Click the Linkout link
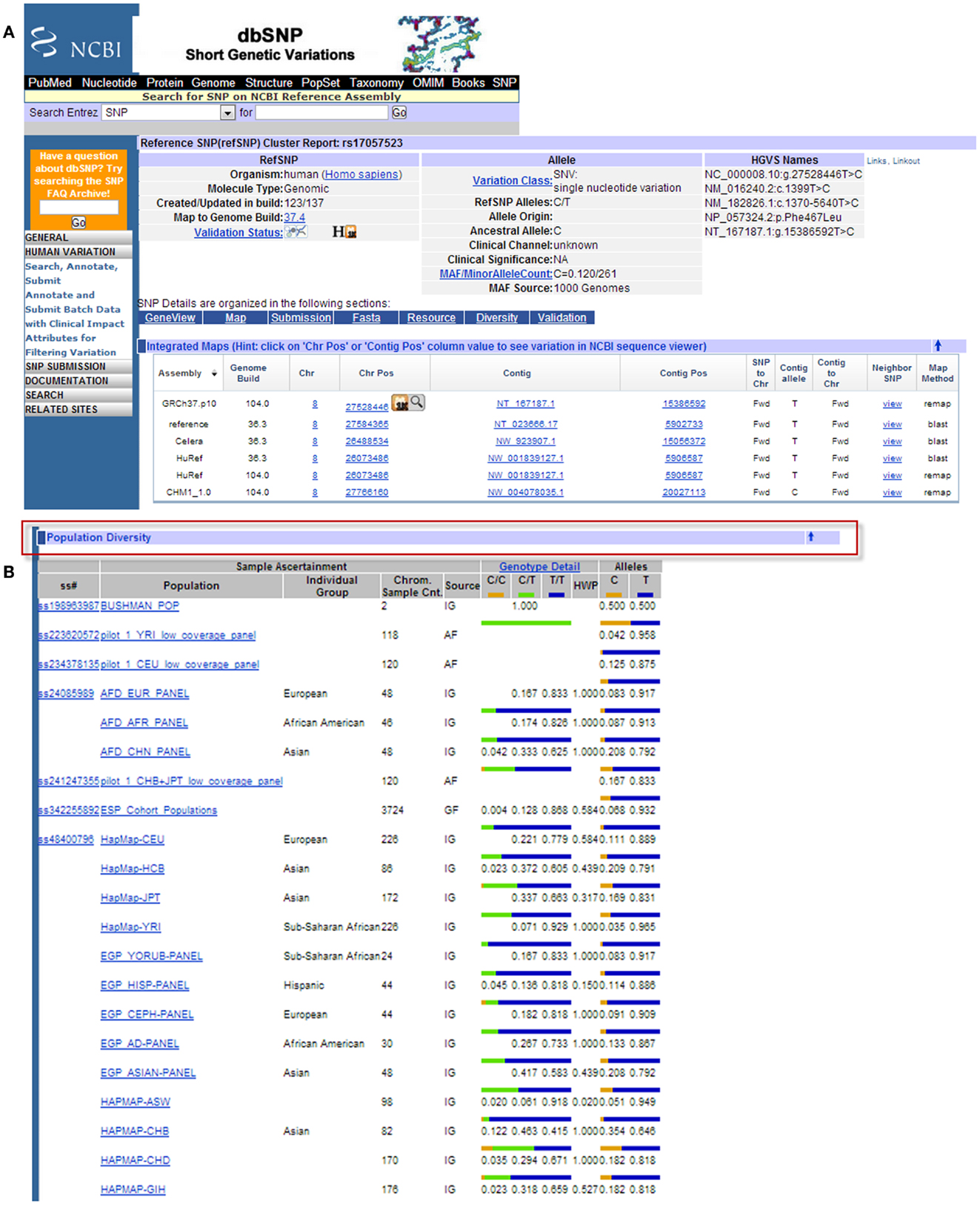 click(906, 161)
